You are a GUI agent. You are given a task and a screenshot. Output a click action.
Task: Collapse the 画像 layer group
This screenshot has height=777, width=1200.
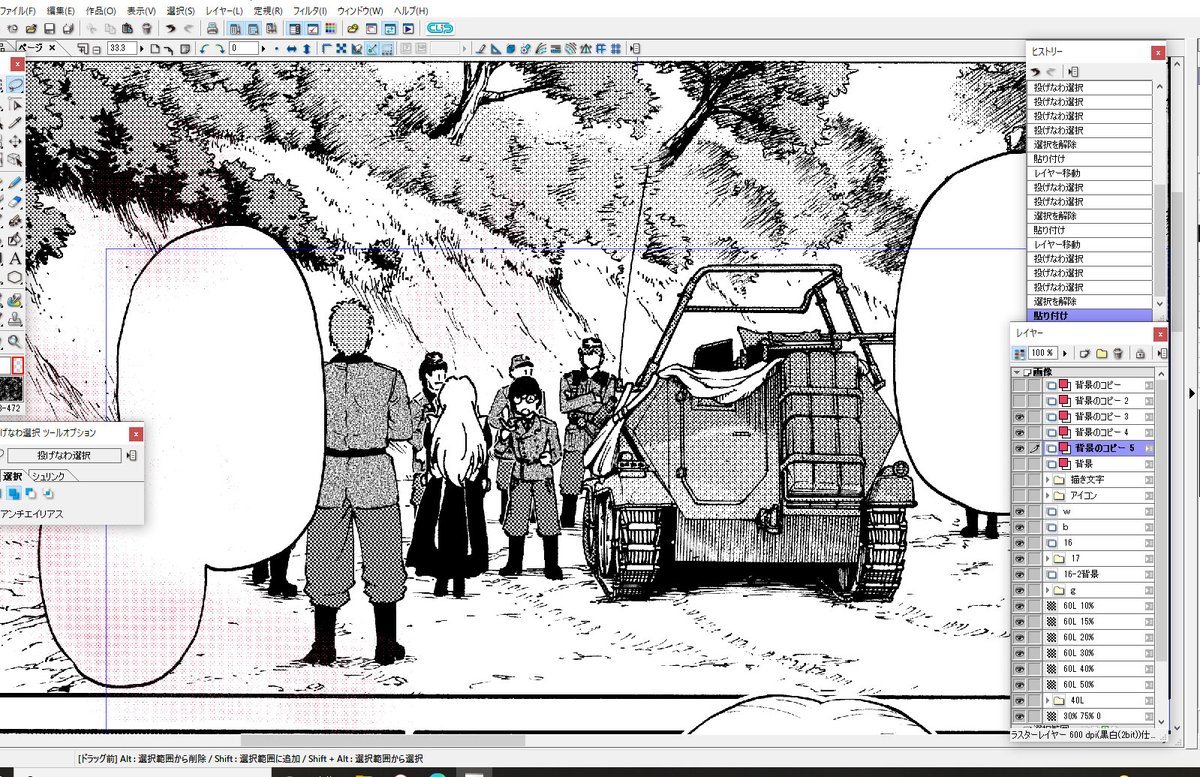point(1017,371)
